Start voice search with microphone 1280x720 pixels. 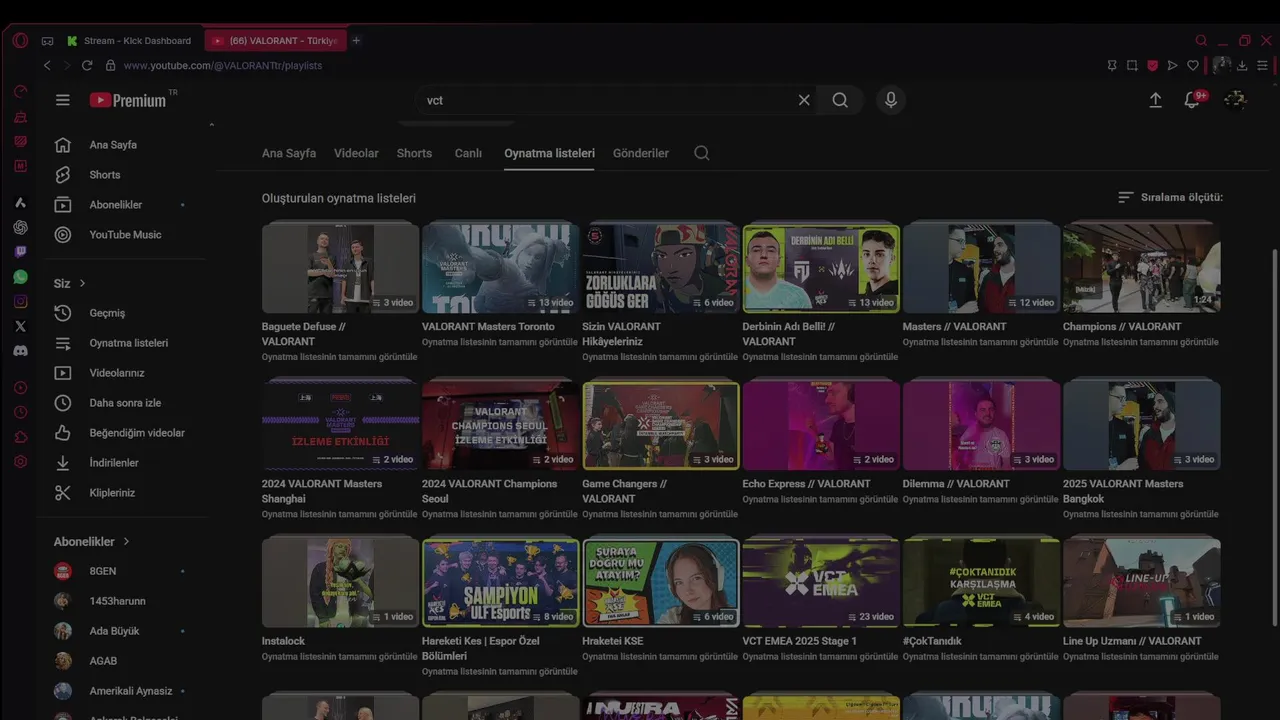point(891,100)
